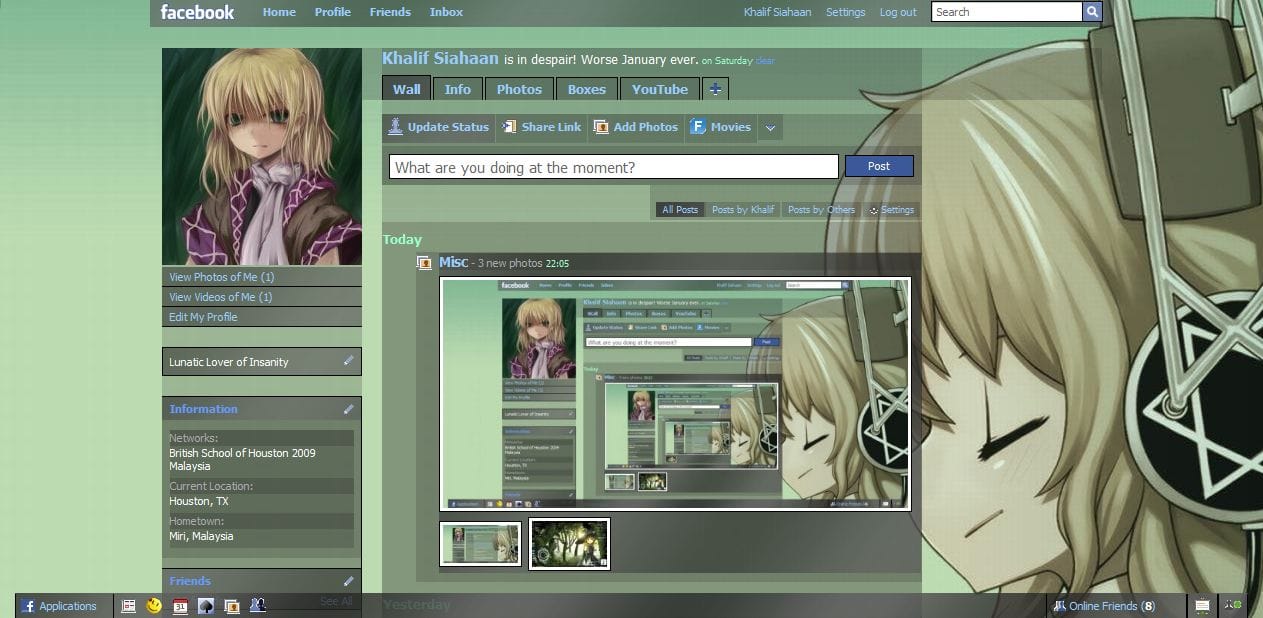Open View Videos of Me (1)
Image resolution: width=1263 pixels, height=618 pixels.
click(221, 297)
